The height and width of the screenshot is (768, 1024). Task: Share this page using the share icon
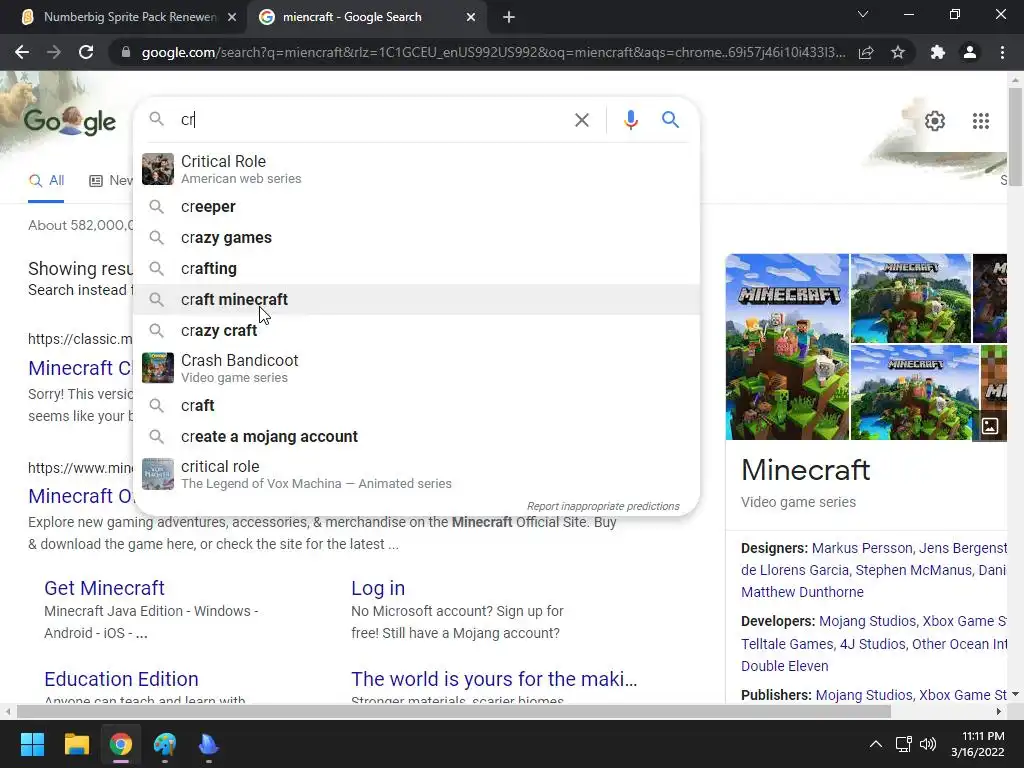pos(866,52)
